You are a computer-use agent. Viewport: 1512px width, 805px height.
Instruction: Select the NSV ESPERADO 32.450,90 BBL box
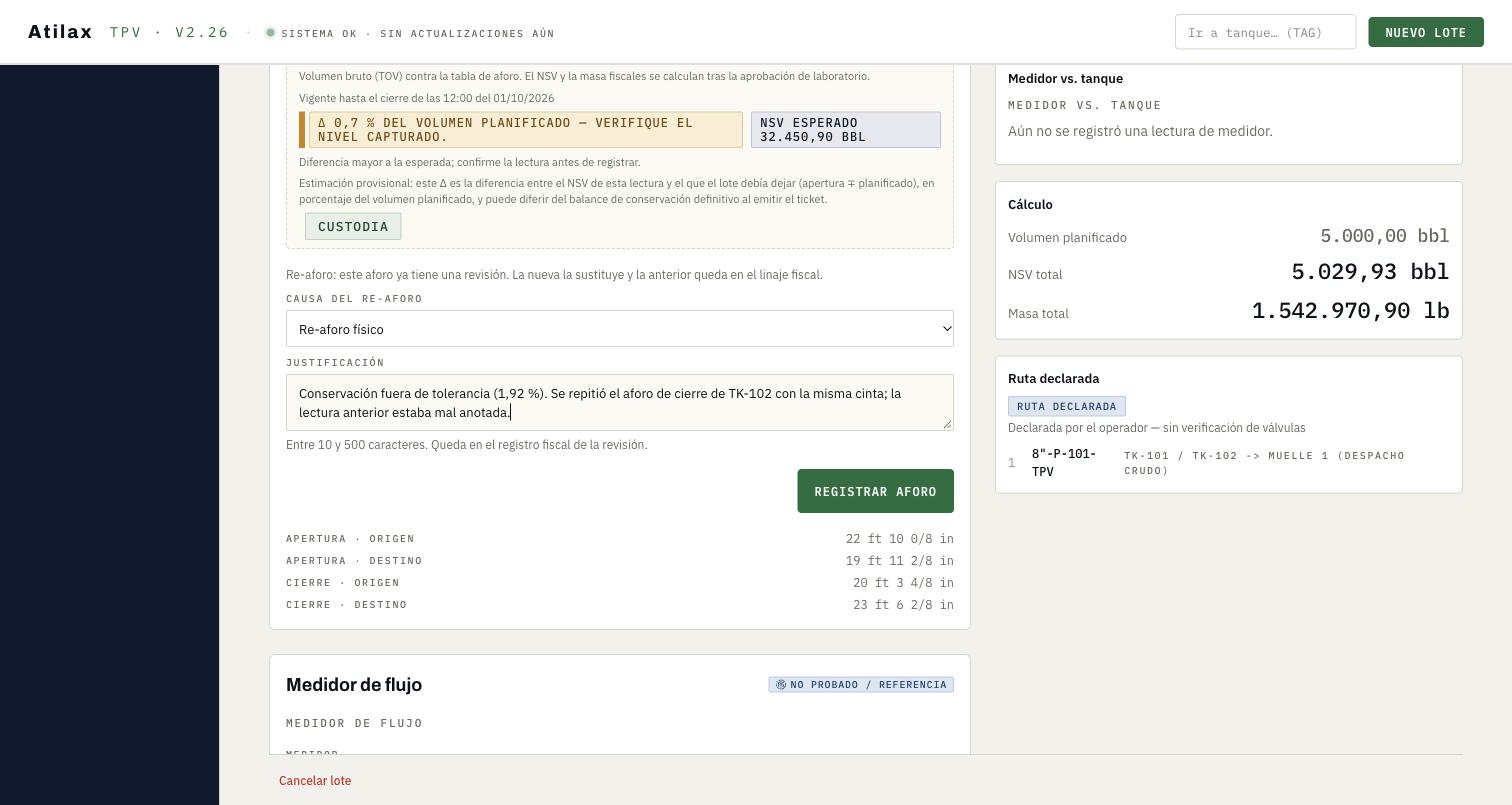click(846, 130)
